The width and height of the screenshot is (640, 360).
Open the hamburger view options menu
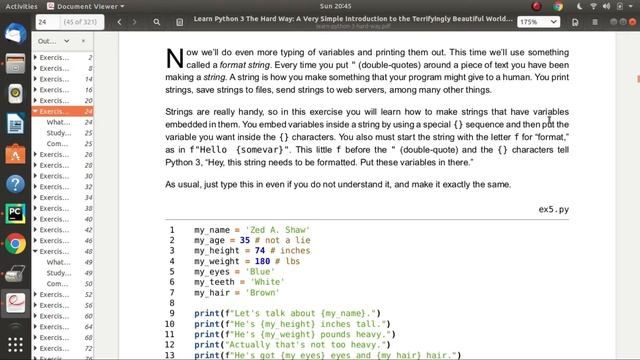595,22
